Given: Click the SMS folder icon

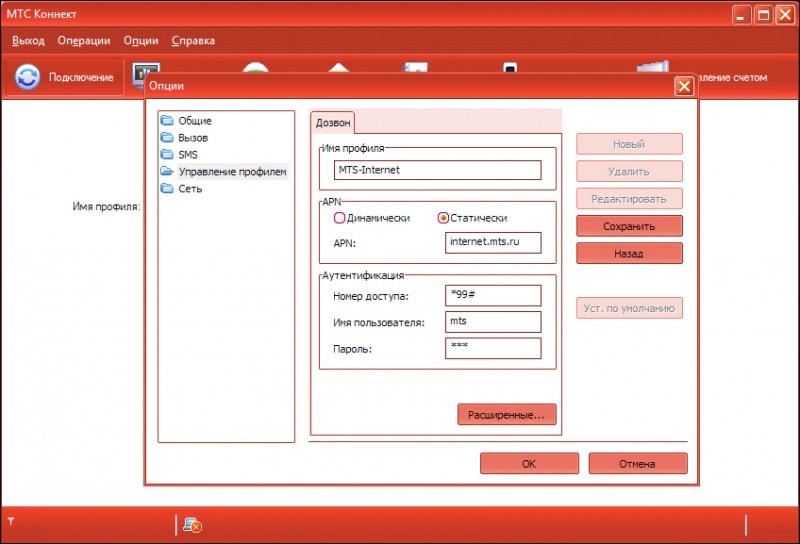Looking at the screenshot, I should [x=167, y=154].
